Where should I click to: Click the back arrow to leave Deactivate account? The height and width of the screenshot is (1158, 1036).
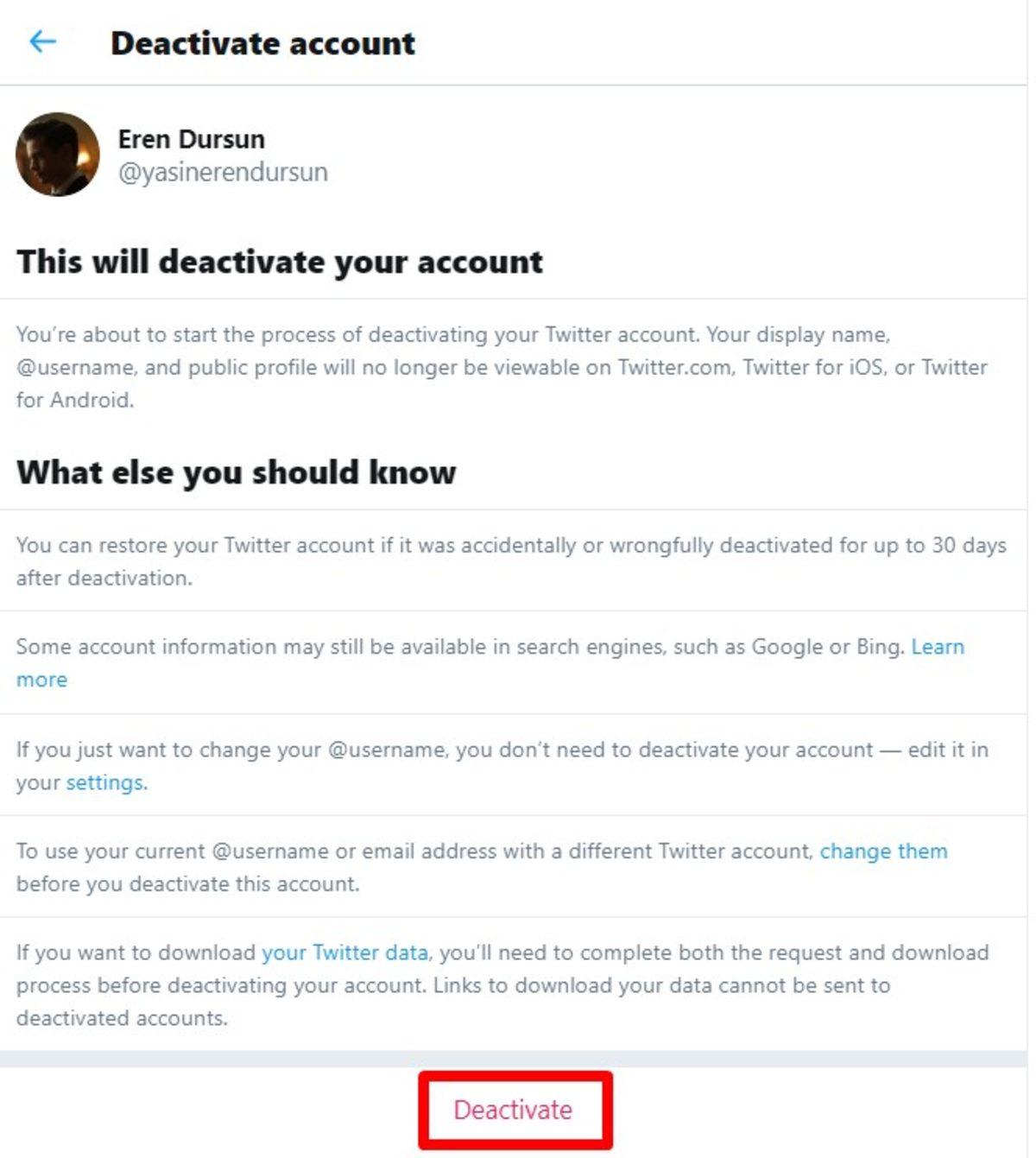point(41,41)
